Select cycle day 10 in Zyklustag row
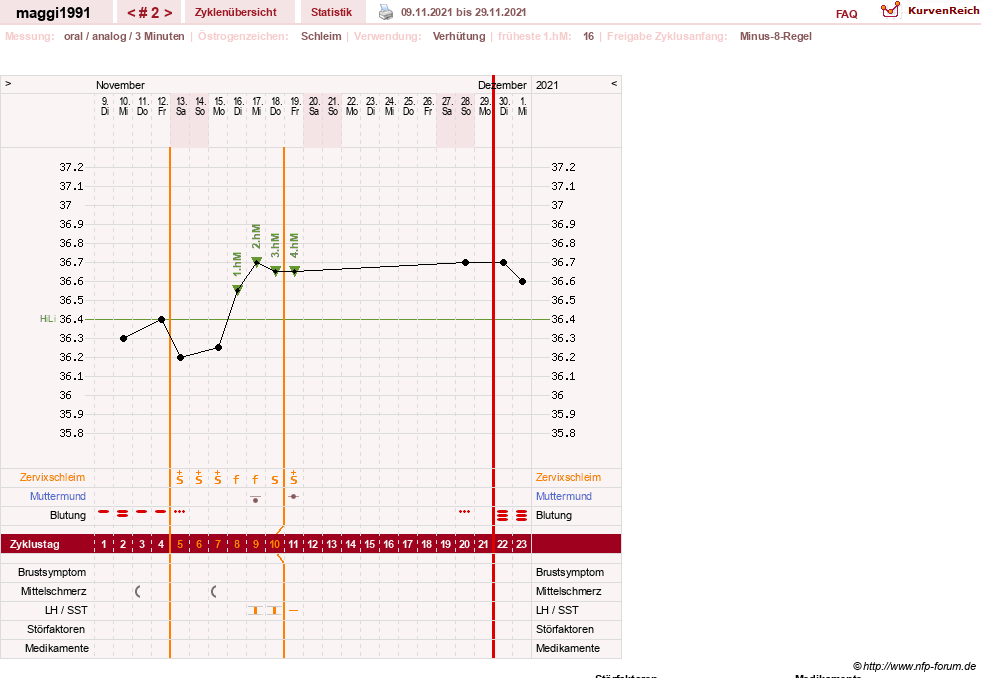981x678 pixels. (275, 544)
